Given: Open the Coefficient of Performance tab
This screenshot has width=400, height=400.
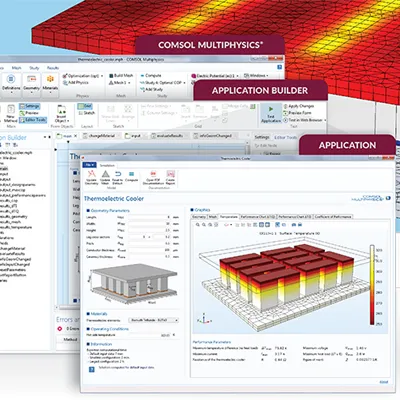Looking at the screenshot, I should tap(333, 217).
